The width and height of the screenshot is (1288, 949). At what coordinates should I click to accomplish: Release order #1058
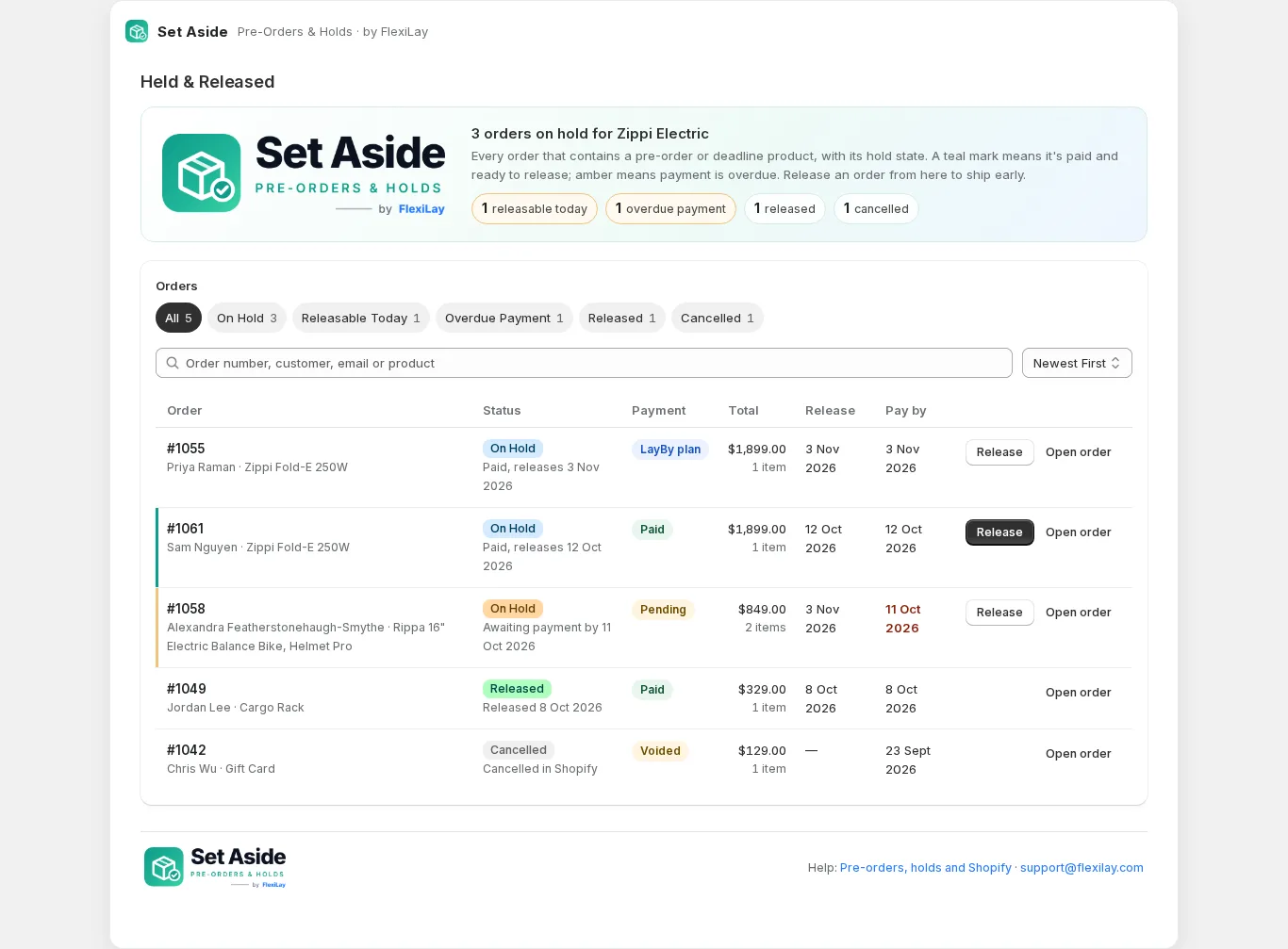[x=999, y=613]
